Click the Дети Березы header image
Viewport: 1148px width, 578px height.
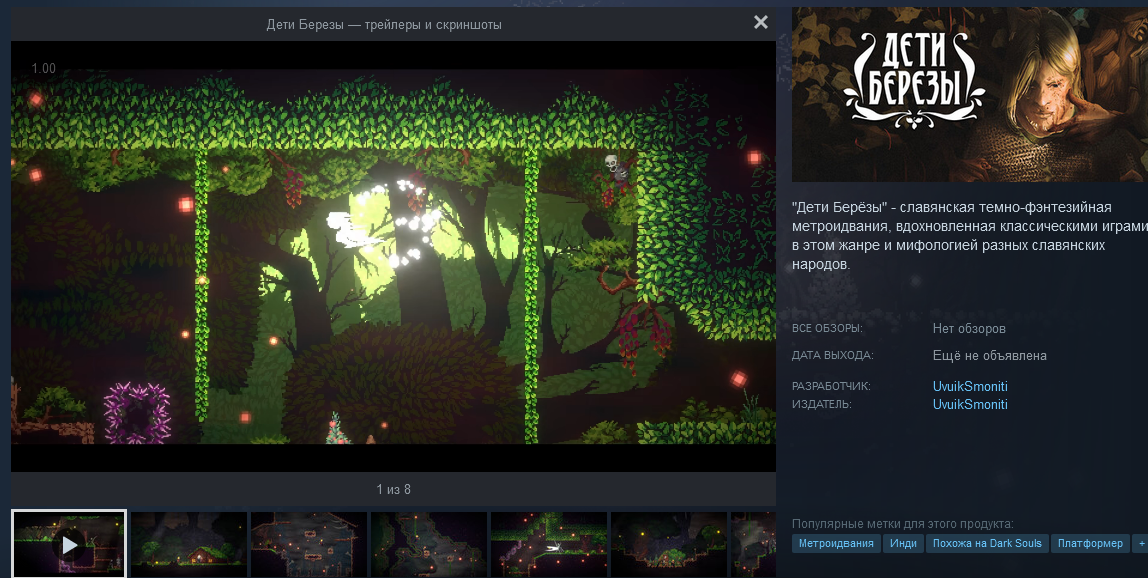click(x=970, y=95)
